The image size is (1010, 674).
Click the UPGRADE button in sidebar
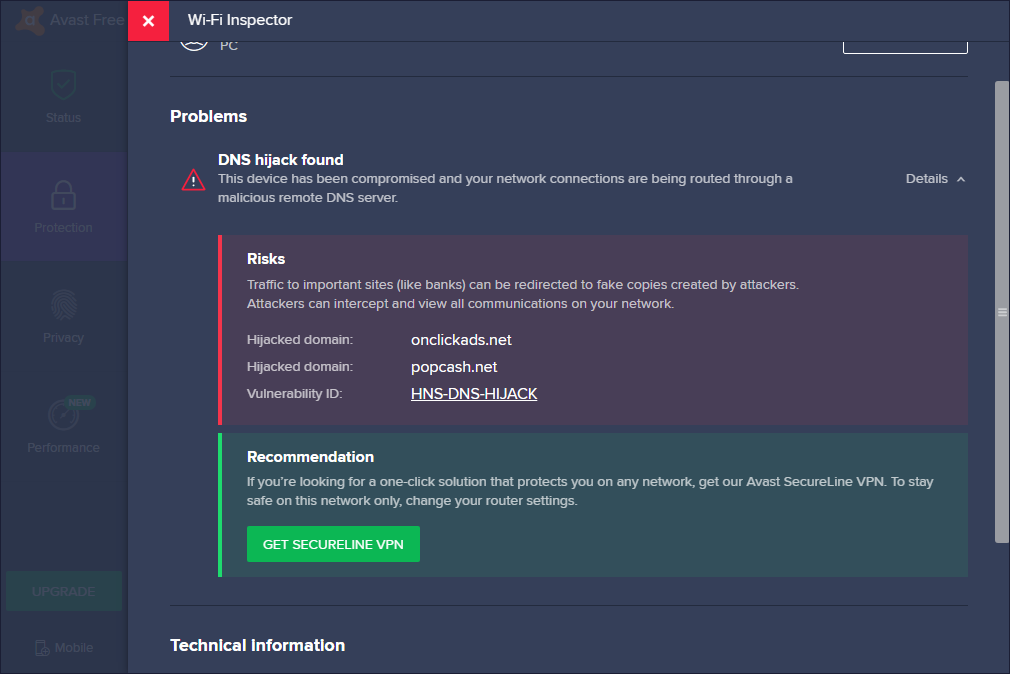click(x=64, y=591)
